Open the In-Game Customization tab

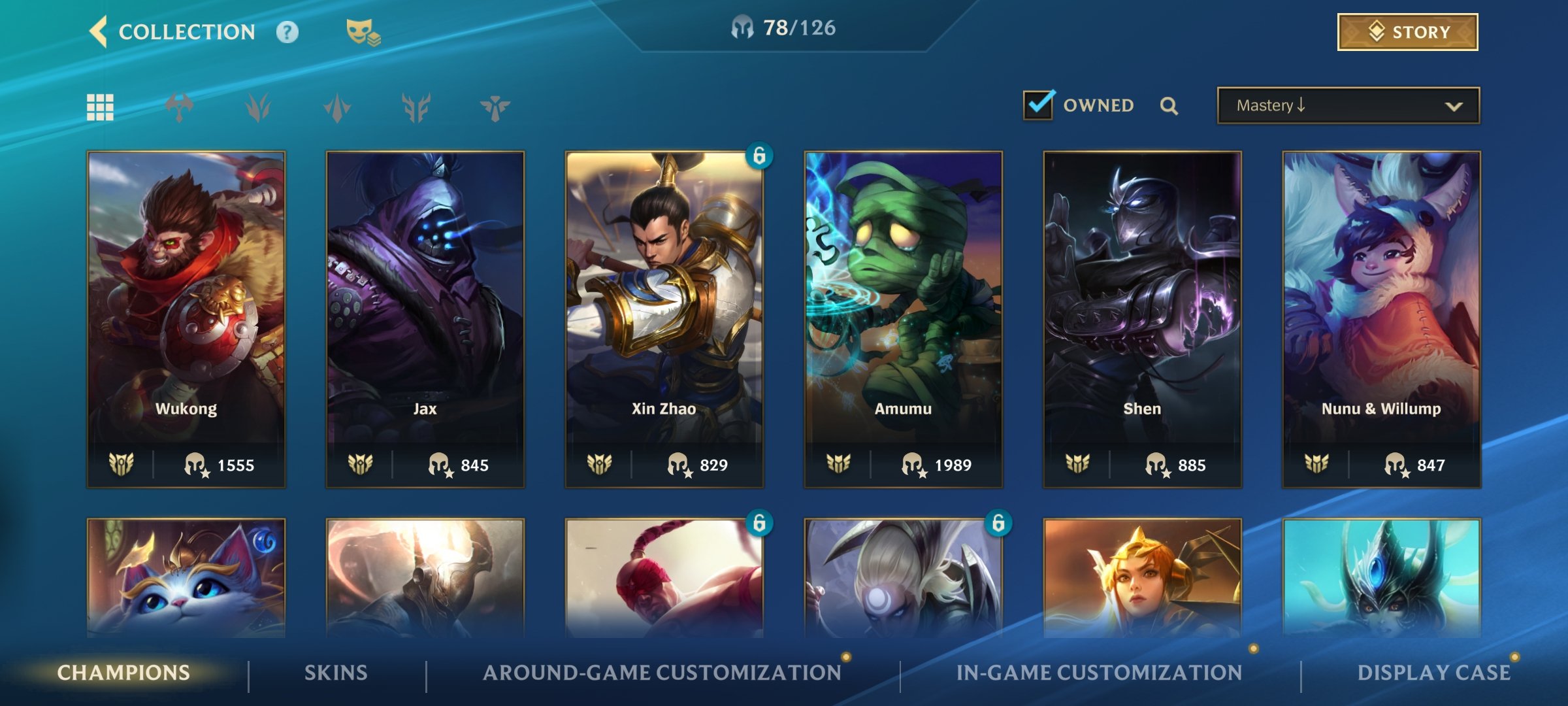coord(1100,673)
